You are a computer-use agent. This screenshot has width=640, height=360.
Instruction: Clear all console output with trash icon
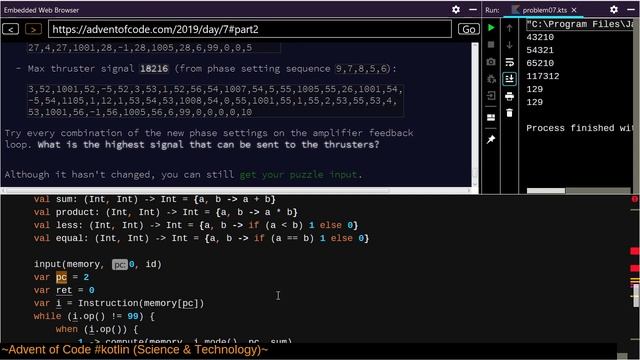click(509, 113)
